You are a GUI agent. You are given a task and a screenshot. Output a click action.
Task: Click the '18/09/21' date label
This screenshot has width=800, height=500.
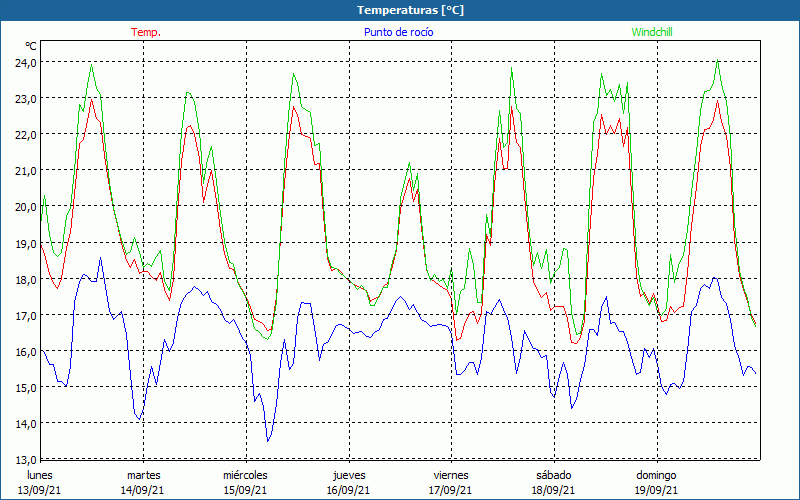553,490
